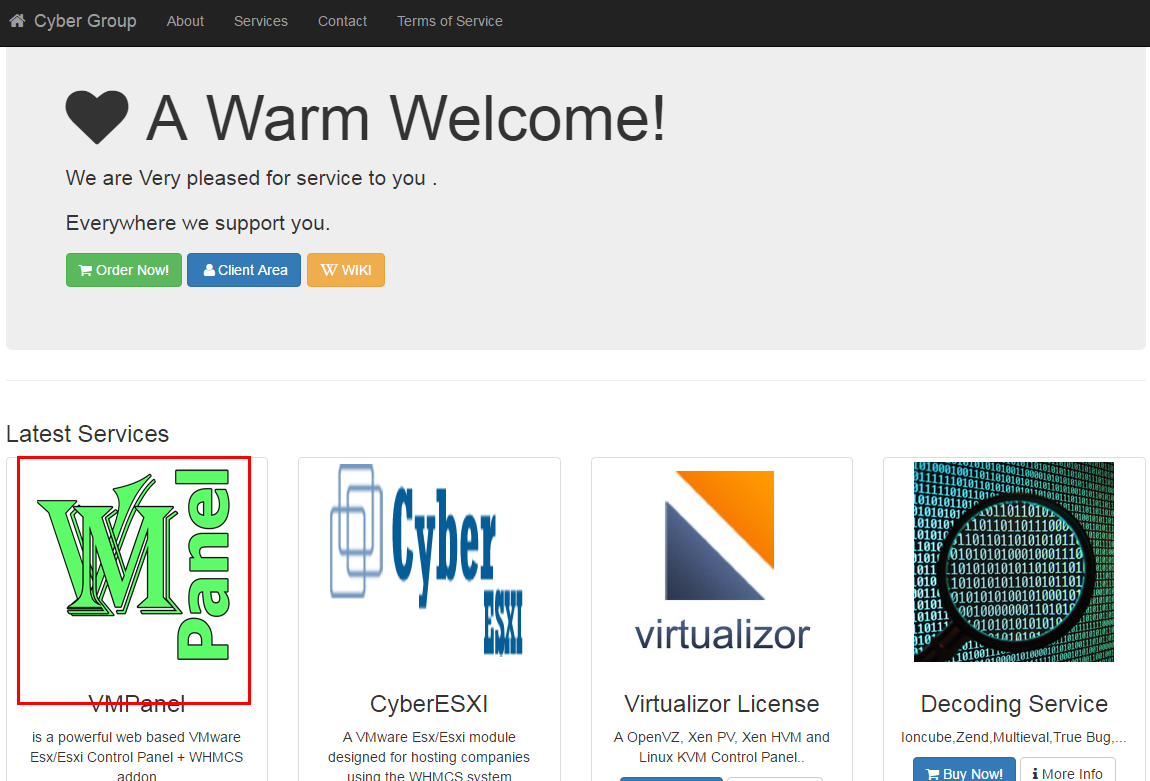Click the "powerful web based VMware" VMPanel description
This screenshot has width=1150, height=781.
[136, 756]
